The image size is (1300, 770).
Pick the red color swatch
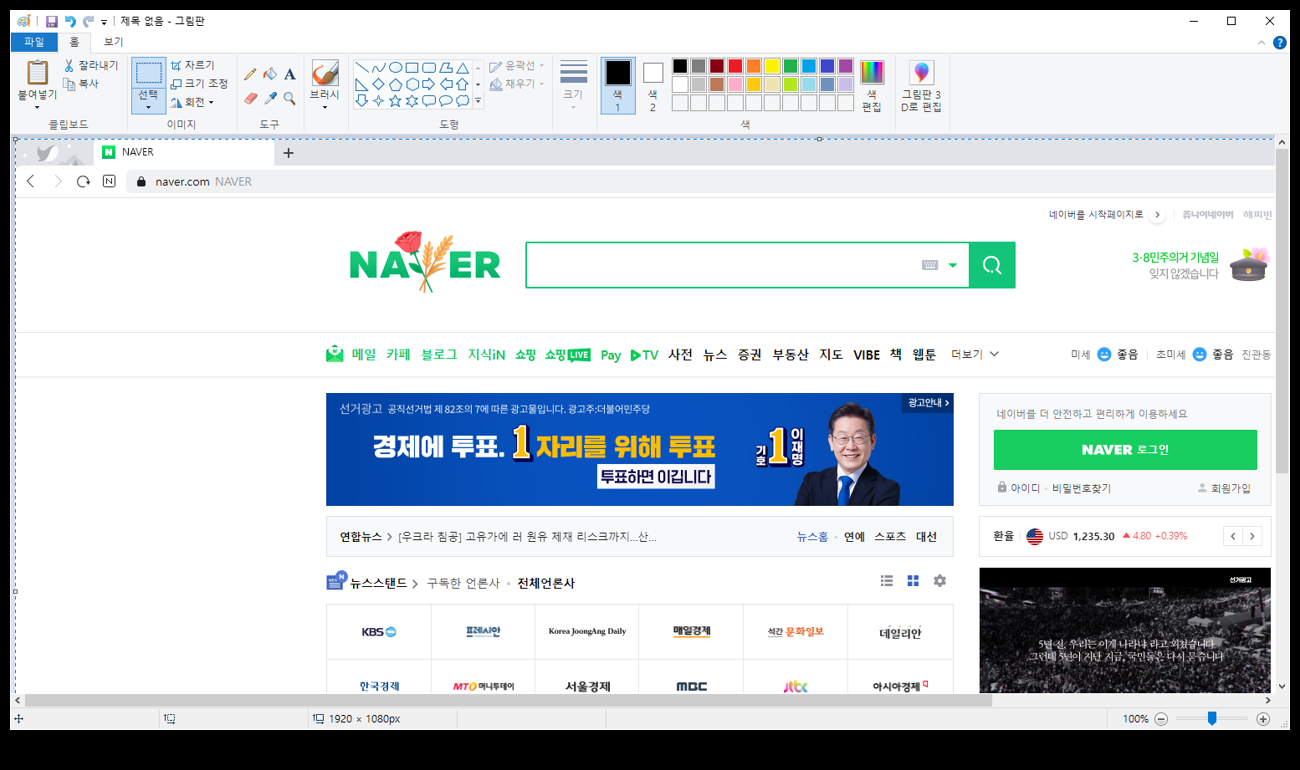735,66
